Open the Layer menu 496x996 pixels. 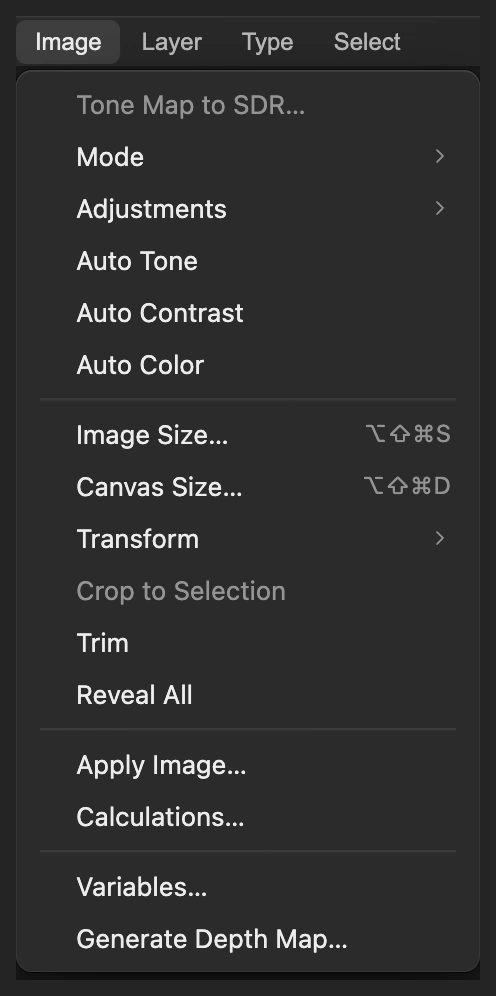[x=171, y=42]
